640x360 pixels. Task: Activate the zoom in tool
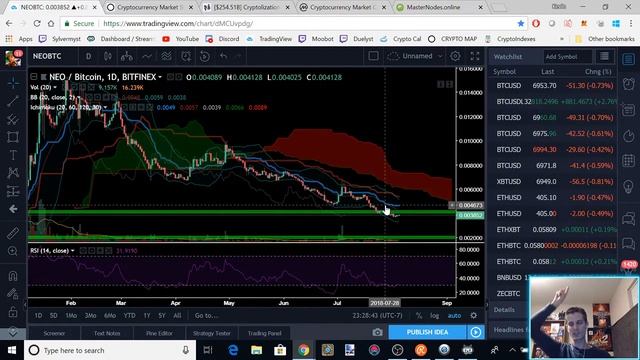coord(13,251)
